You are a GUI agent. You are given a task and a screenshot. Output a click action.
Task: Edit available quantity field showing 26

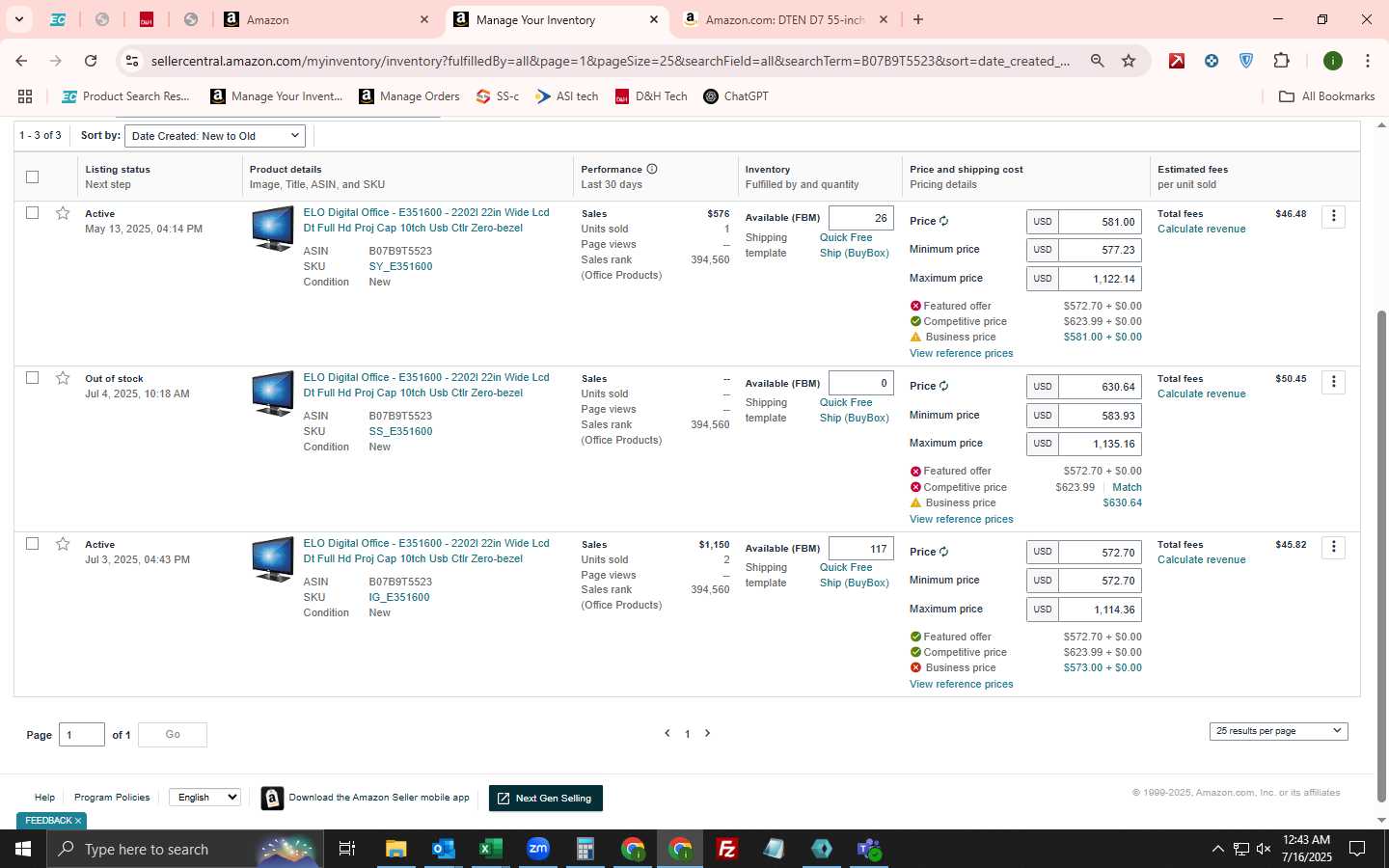(x=860, y=218)
